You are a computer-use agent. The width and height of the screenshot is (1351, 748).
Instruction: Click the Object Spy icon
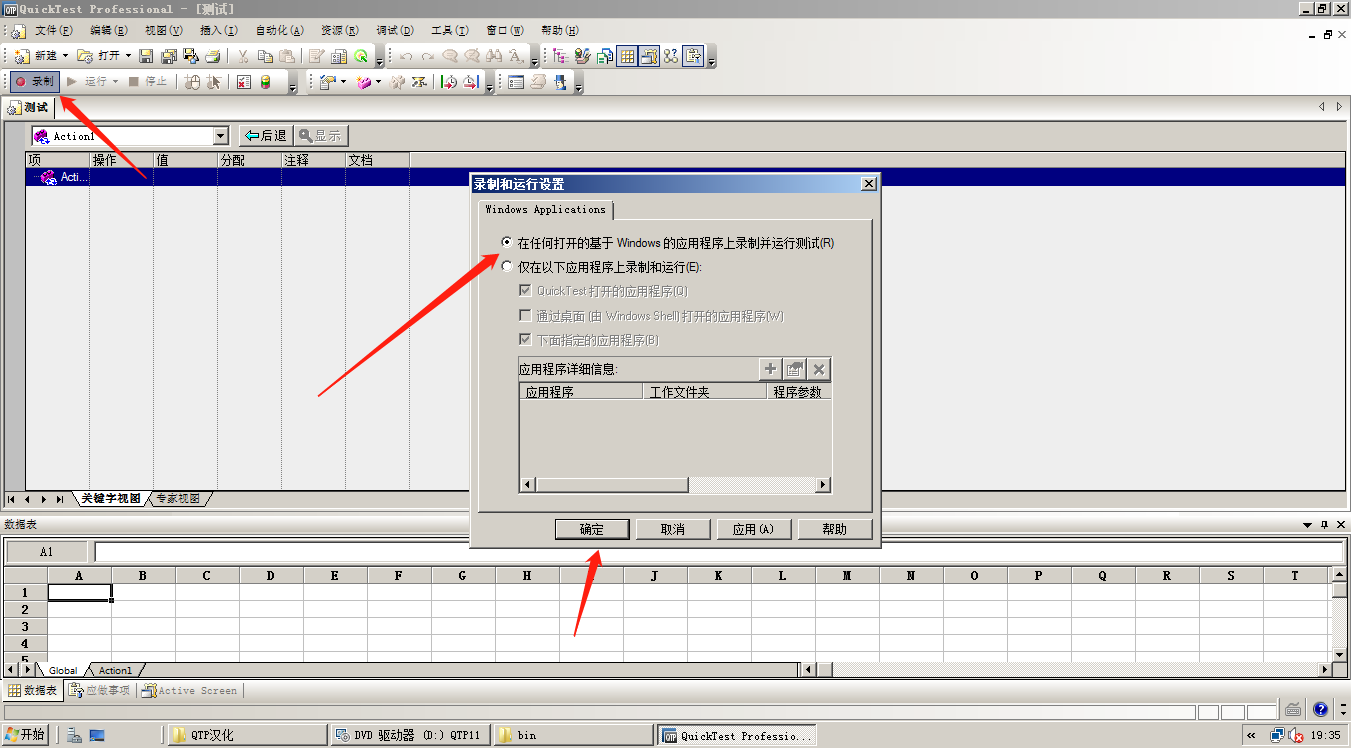pyautogui.click(x=560, y=81)
